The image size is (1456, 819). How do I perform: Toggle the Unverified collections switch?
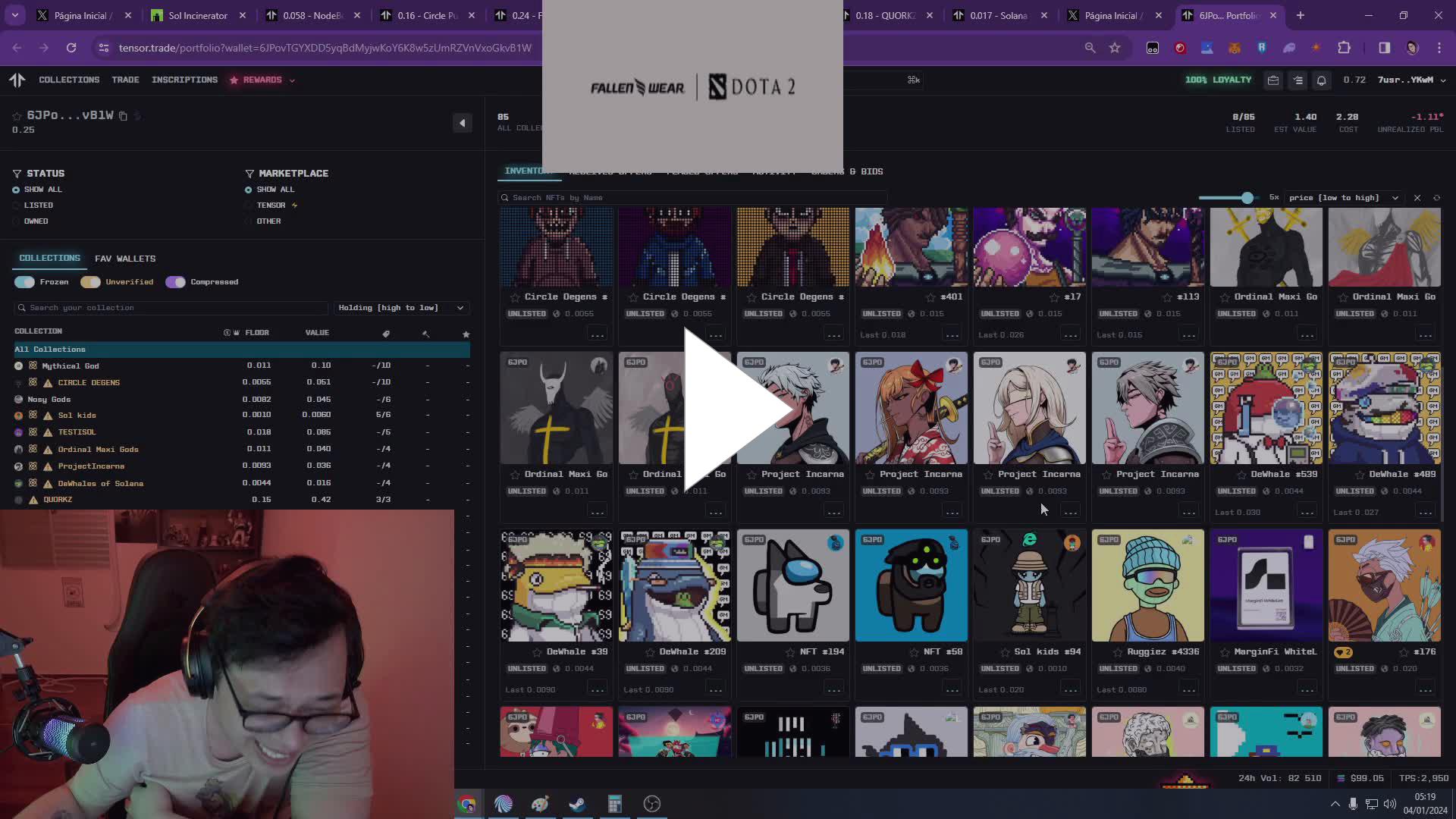coord(90,281)
